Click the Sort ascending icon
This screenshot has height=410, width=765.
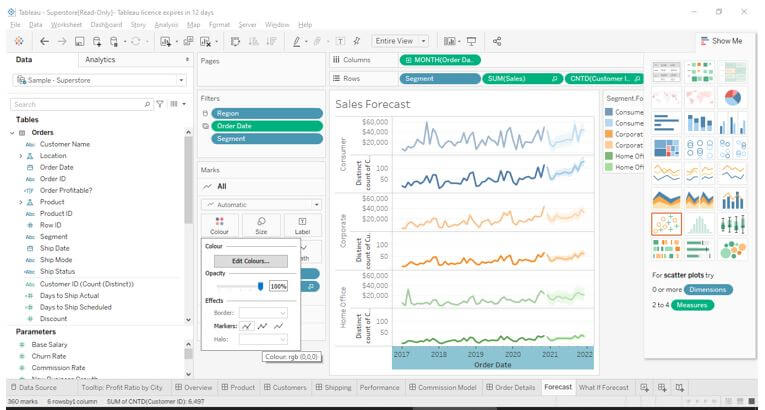(253, 41)
